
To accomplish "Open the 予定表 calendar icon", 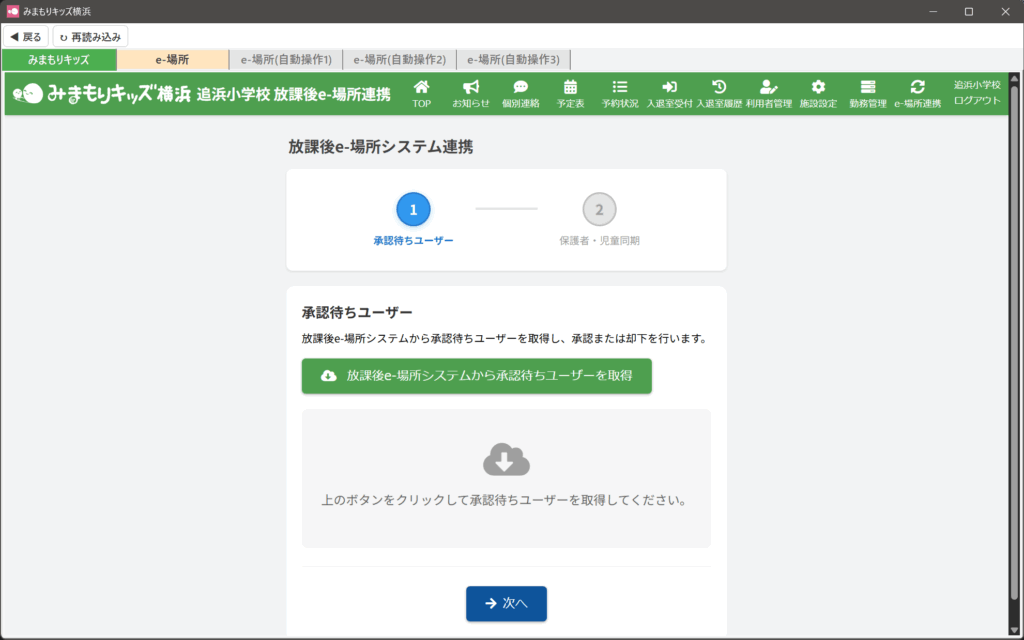I will [x=570, y=88].
